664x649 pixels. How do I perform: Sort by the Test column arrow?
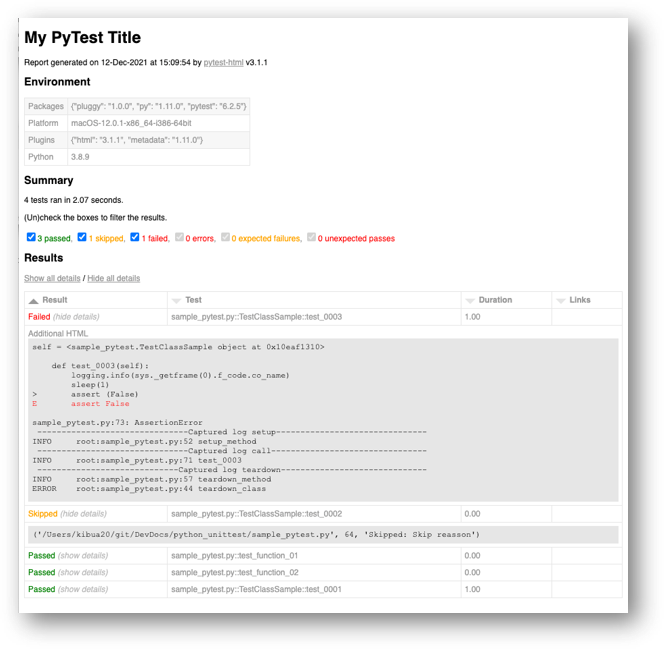[176, 301]
